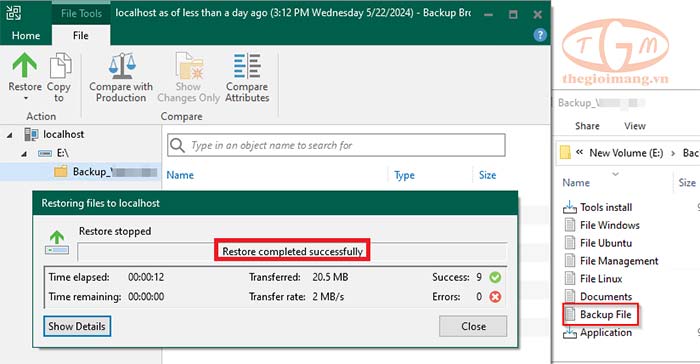This screenshot has width=700, height=364.
Task: Open the Restore dropdown arrow
Action: coord(25,98)
